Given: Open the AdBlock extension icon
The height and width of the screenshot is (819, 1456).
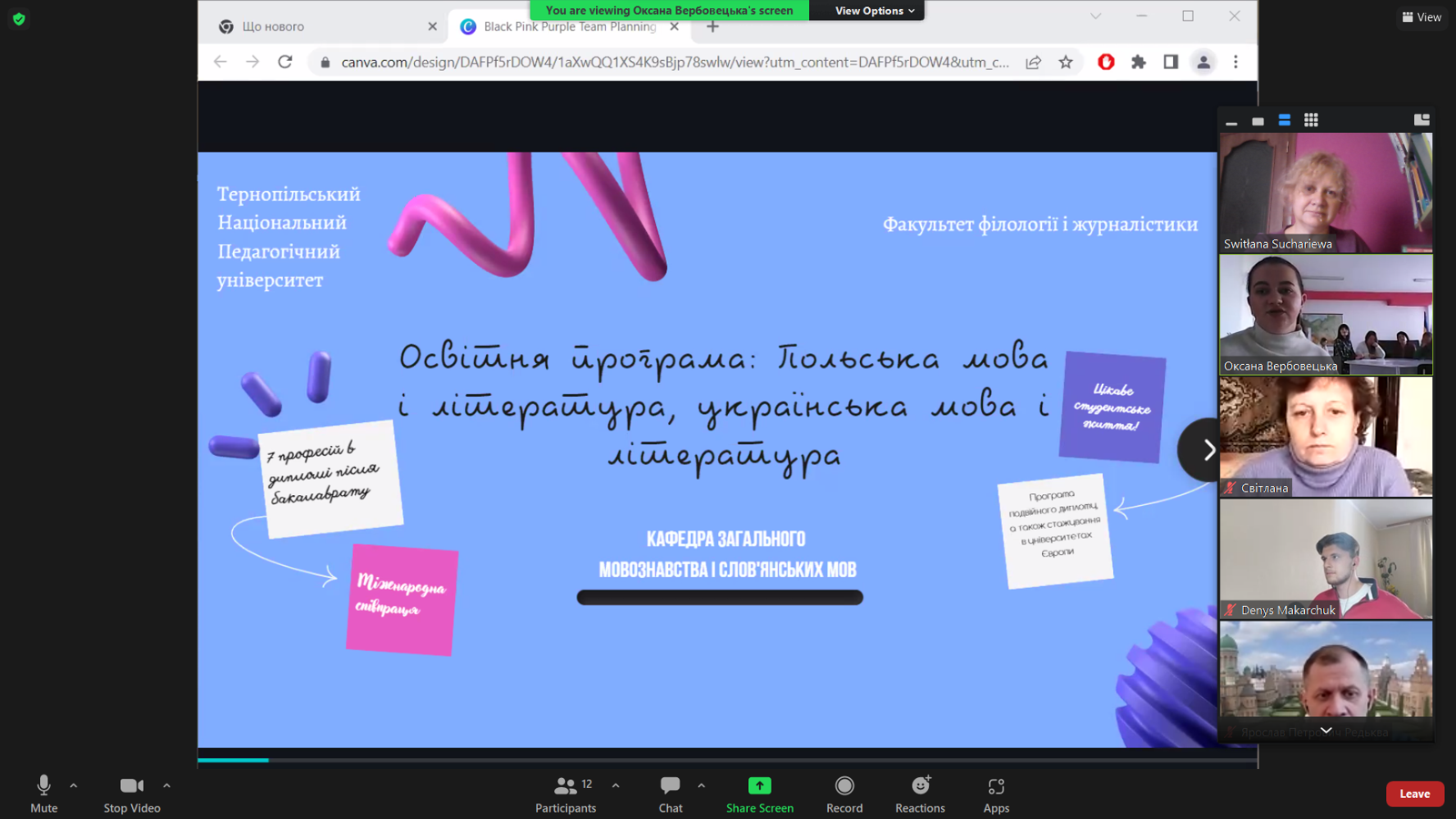Looking at the screenshot, I should 1105,62.
